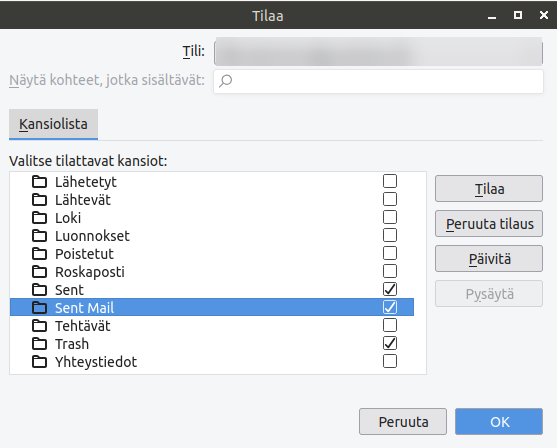The image size is (557, 448).
Task: Click the Tehtävät folder icon
Action: [x=39, y=325]
